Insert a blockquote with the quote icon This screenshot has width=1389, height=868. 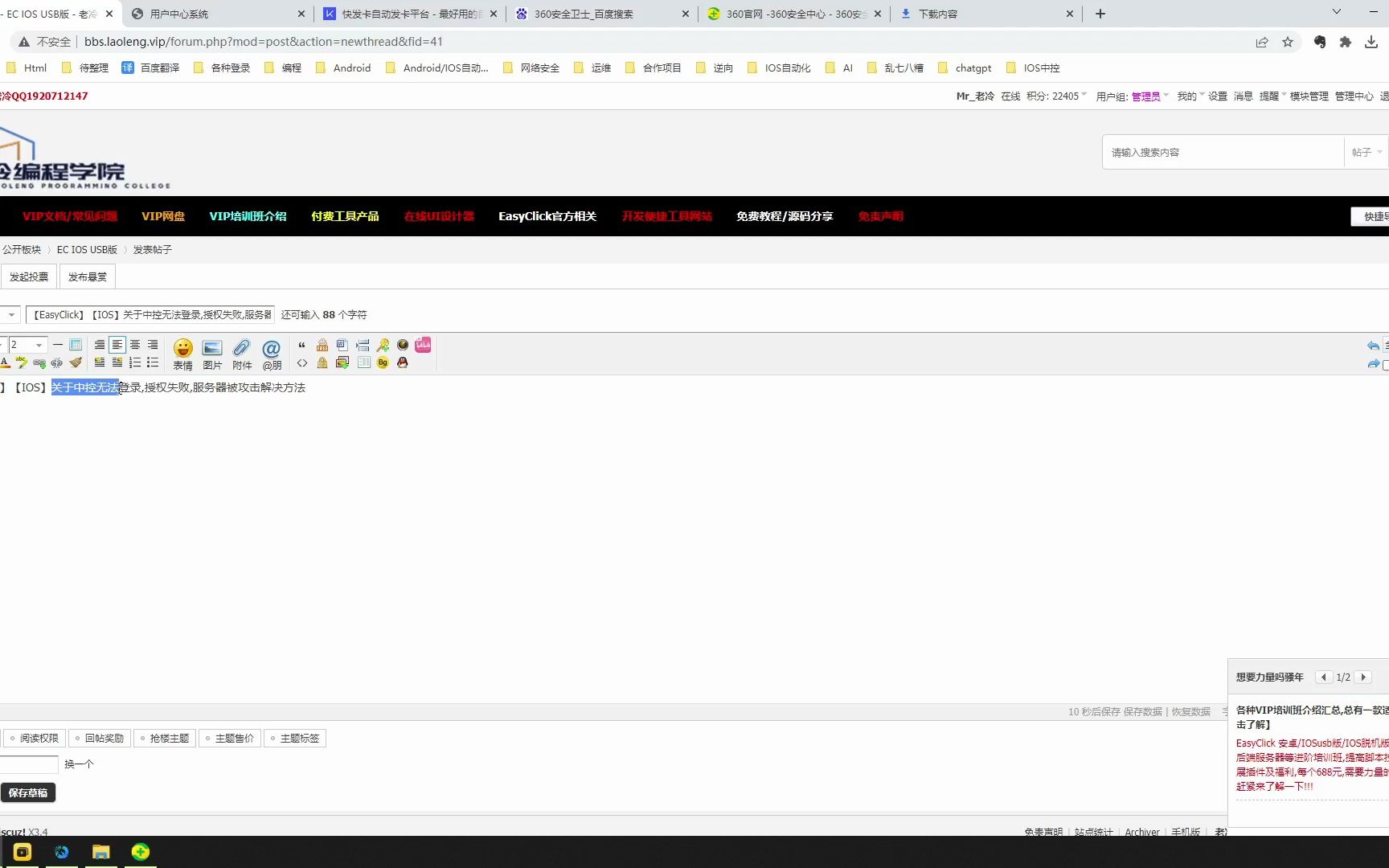[x=302, y=345]
